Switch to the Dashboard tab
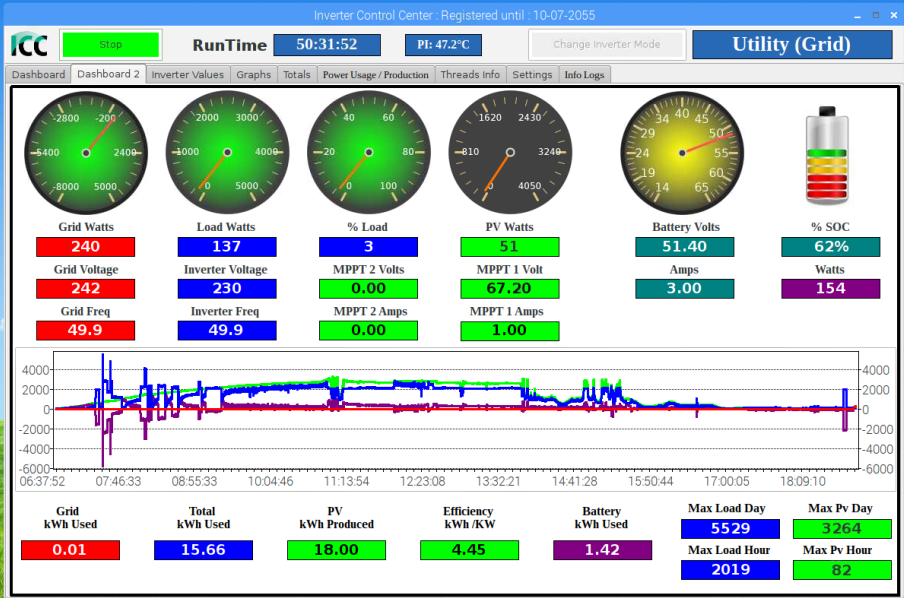This screenshot has height=598, width=904. pyautogui.click(x=39, y=75)
